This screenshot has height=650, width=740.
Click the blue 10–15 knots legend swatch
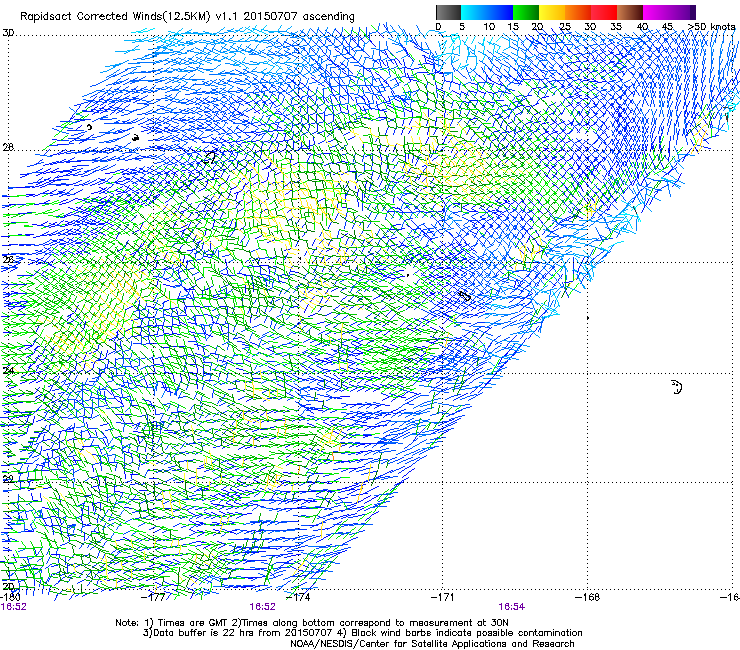[500, 12]
